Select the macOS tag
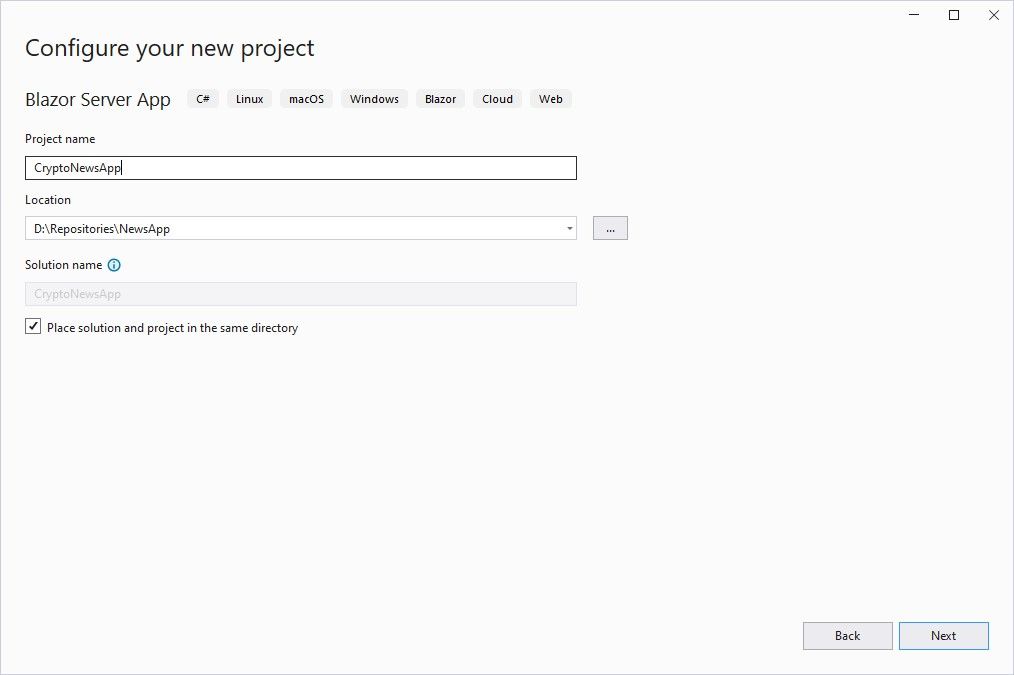Screen dimensions: 1014x675 305,98
